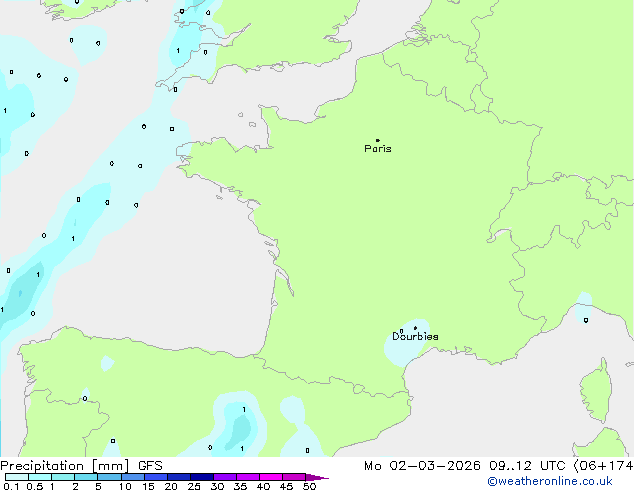Click the weatheronline.co.uk copyright link
This screenshot has height=490, width=634.
(x=550, y=481)
